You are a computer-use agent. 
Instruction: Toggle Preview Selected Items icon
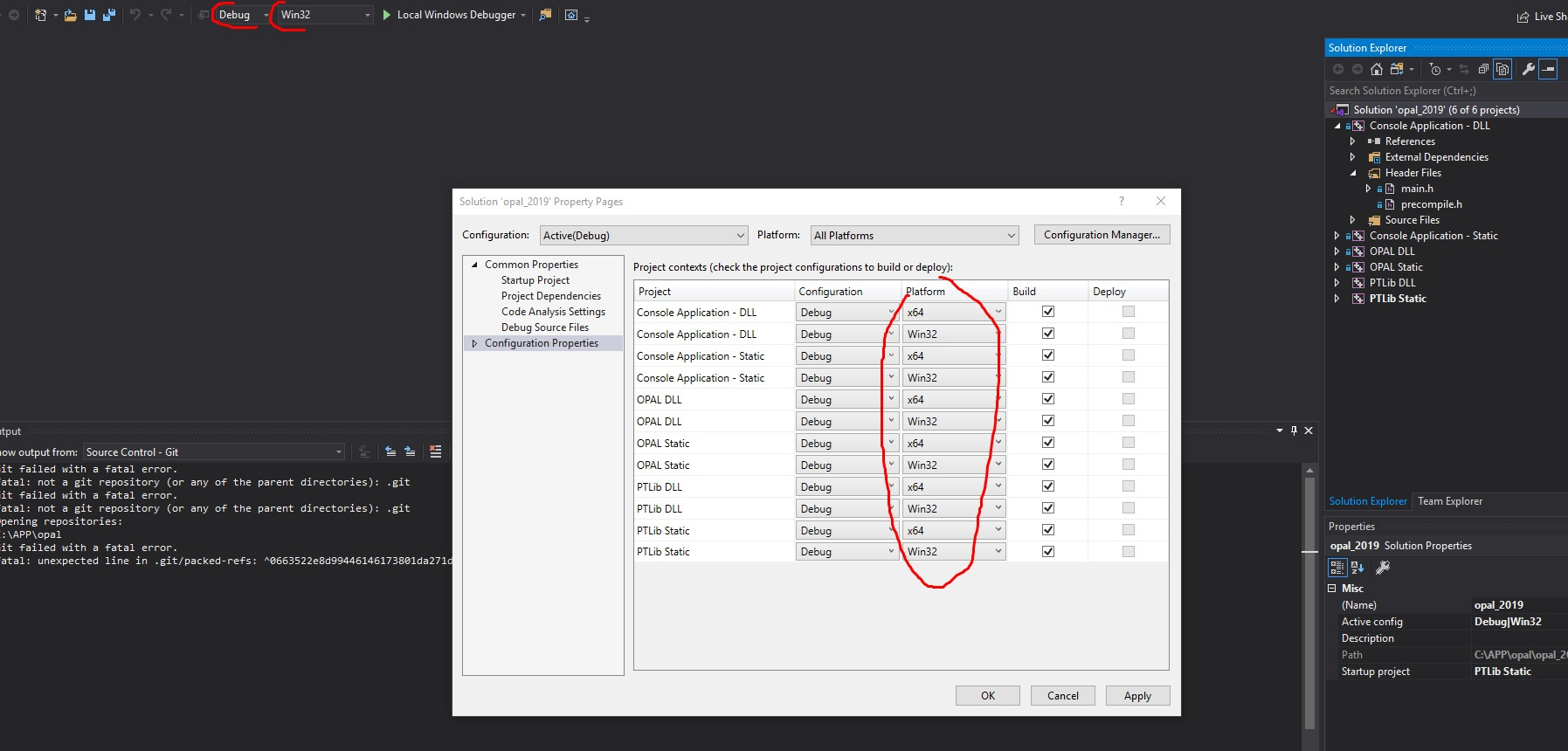coord(1548,69)
